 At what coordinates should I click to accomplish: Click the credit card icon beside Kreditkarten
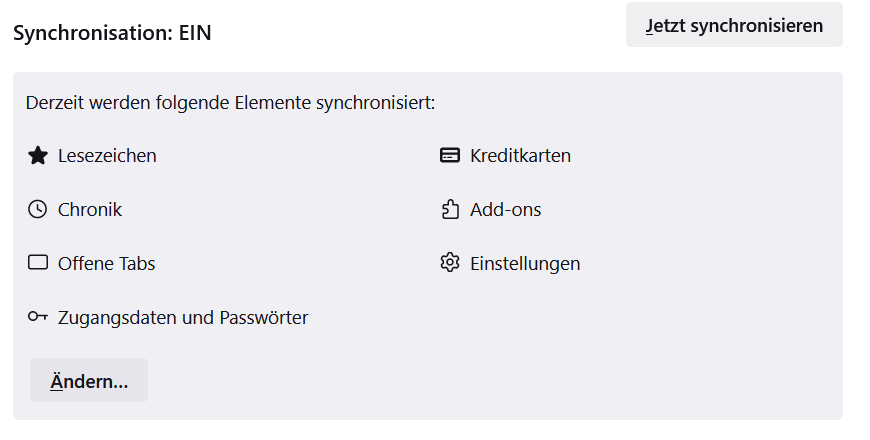(450, 156)
